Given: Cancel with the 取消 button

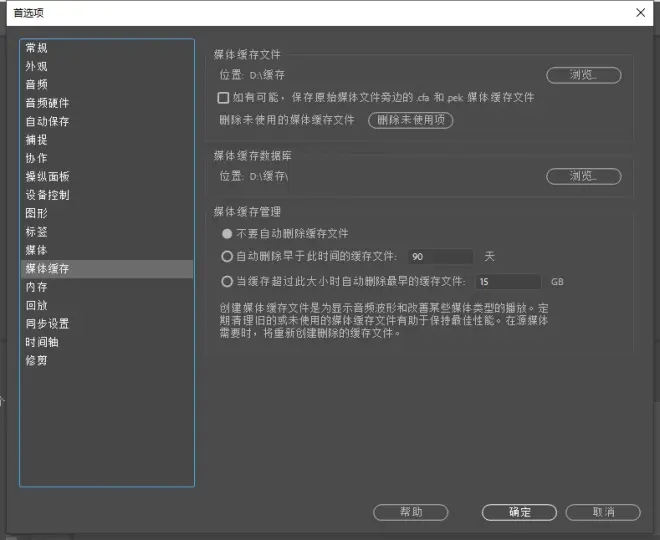Looking at the screenshot, I should (603, 512).
